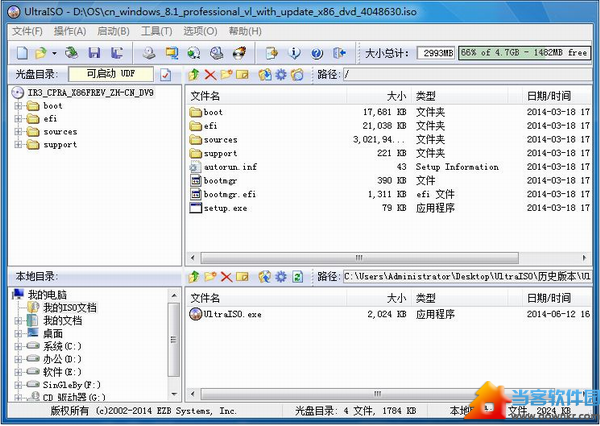Open the 文件(F) menu
This screenshot has height=426, width=600.
[27, 31]
